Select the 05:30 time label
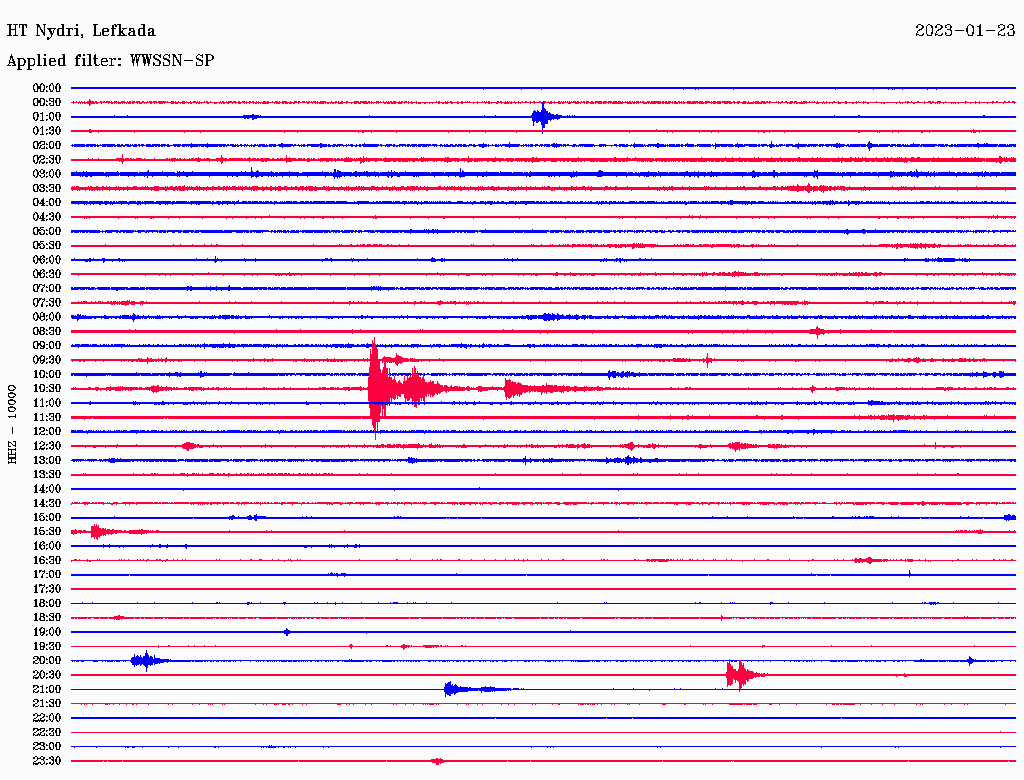 (x=47, y=246)
